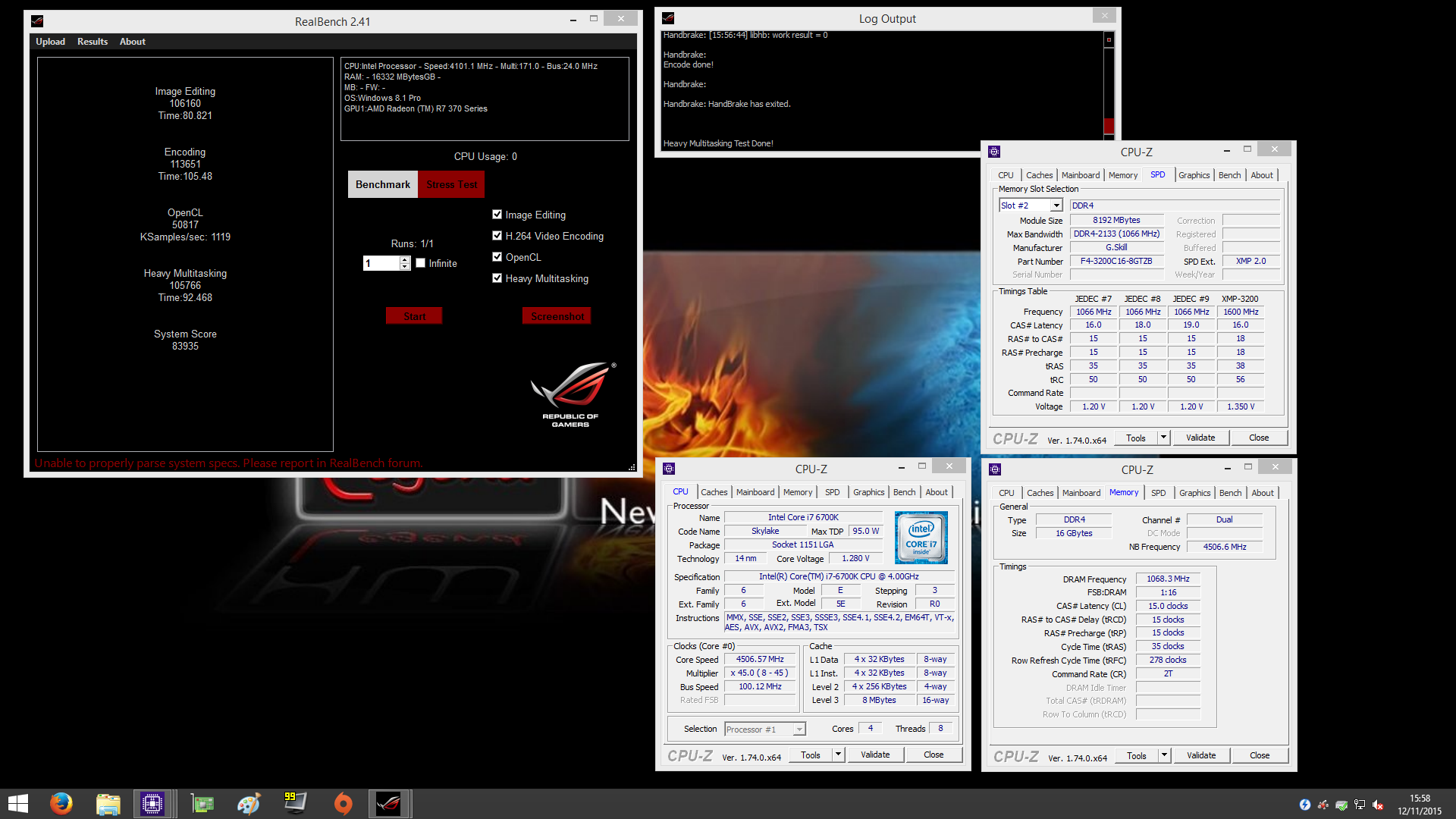
Task: Click the Intel Core i7 logo badge
Action: [x=921, y=538]
